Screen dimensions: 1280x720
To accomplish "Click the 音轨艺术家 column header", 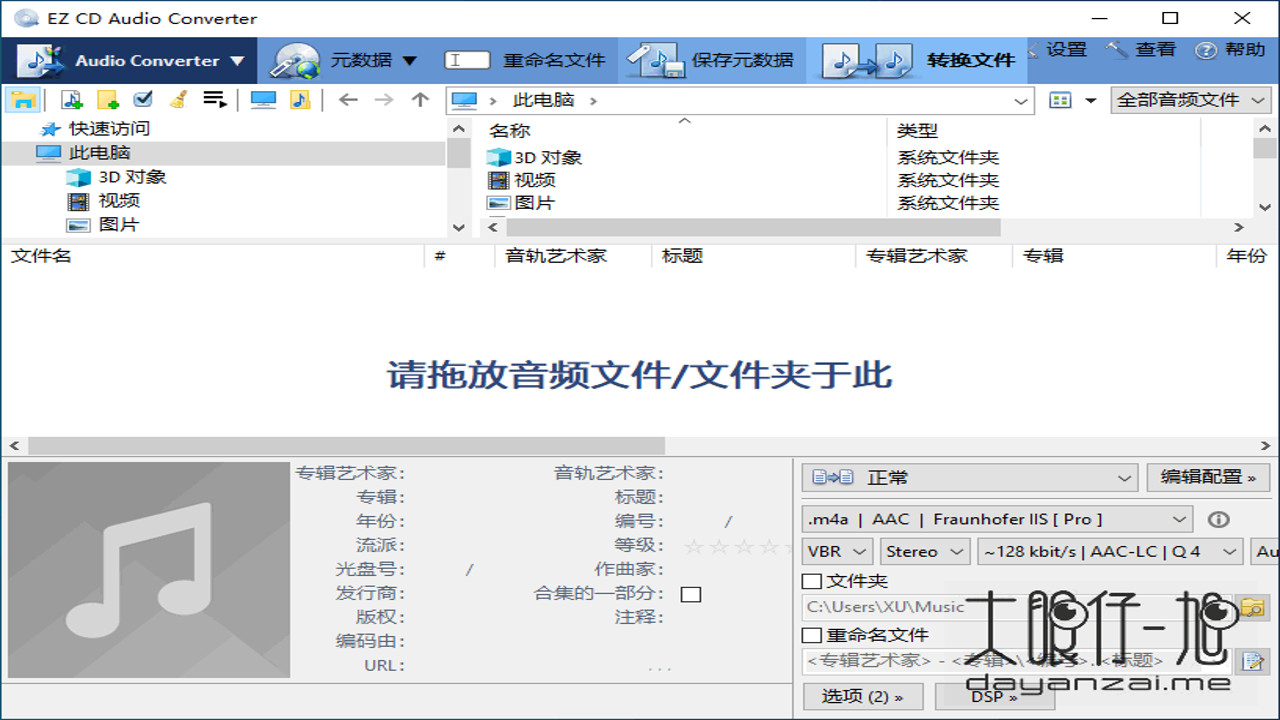I will (x=556, y=256).
